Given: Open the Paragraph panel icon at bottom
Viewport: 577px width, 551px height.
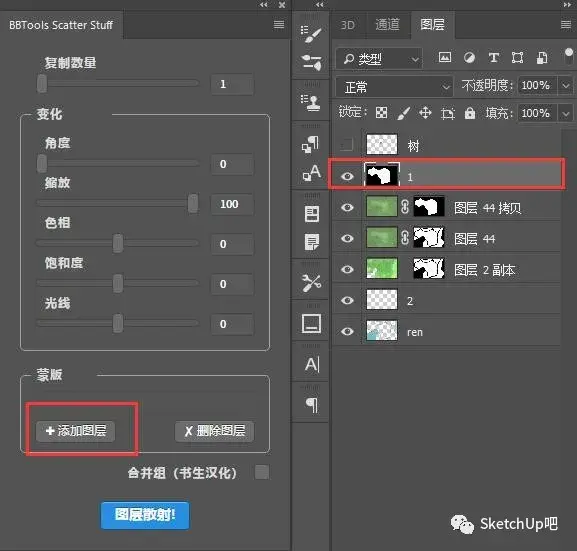Looking at the screenshot, I should coord(311,405).
